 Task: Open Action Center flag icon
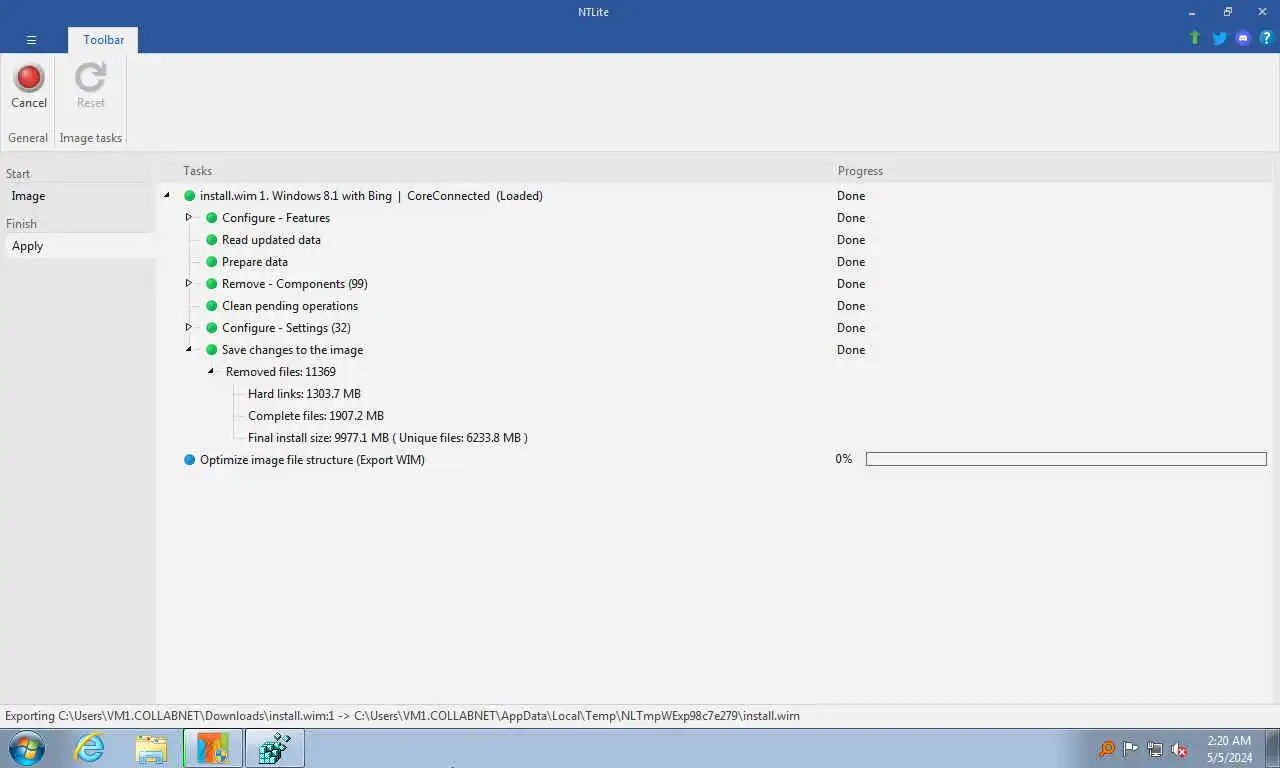click(x=1131, y=749)
